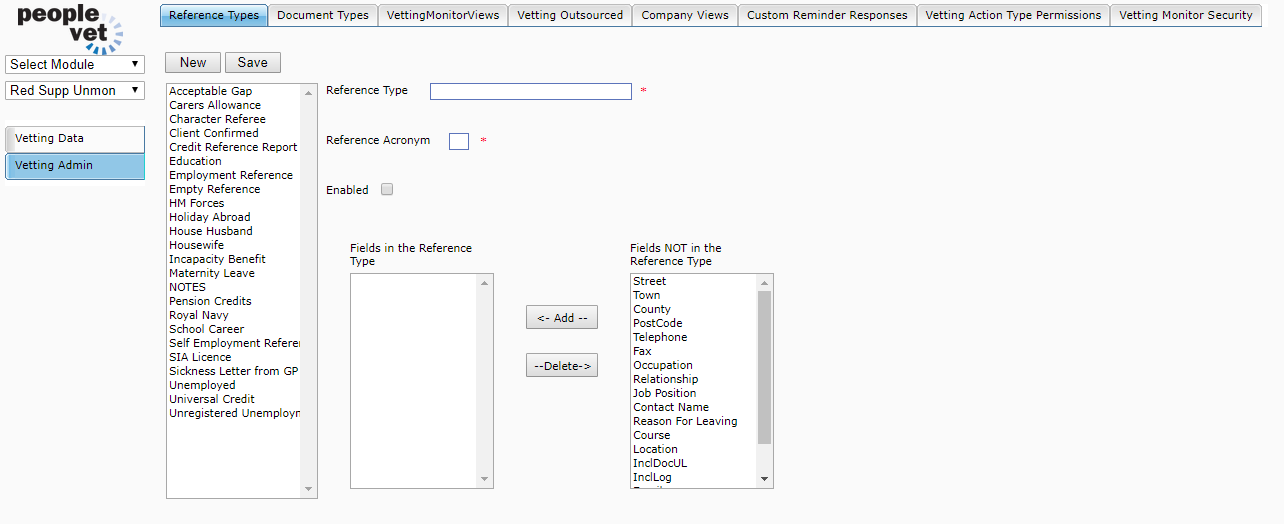Open the Select Module dropdown
Screen dimensions: 1284x524
75,64
